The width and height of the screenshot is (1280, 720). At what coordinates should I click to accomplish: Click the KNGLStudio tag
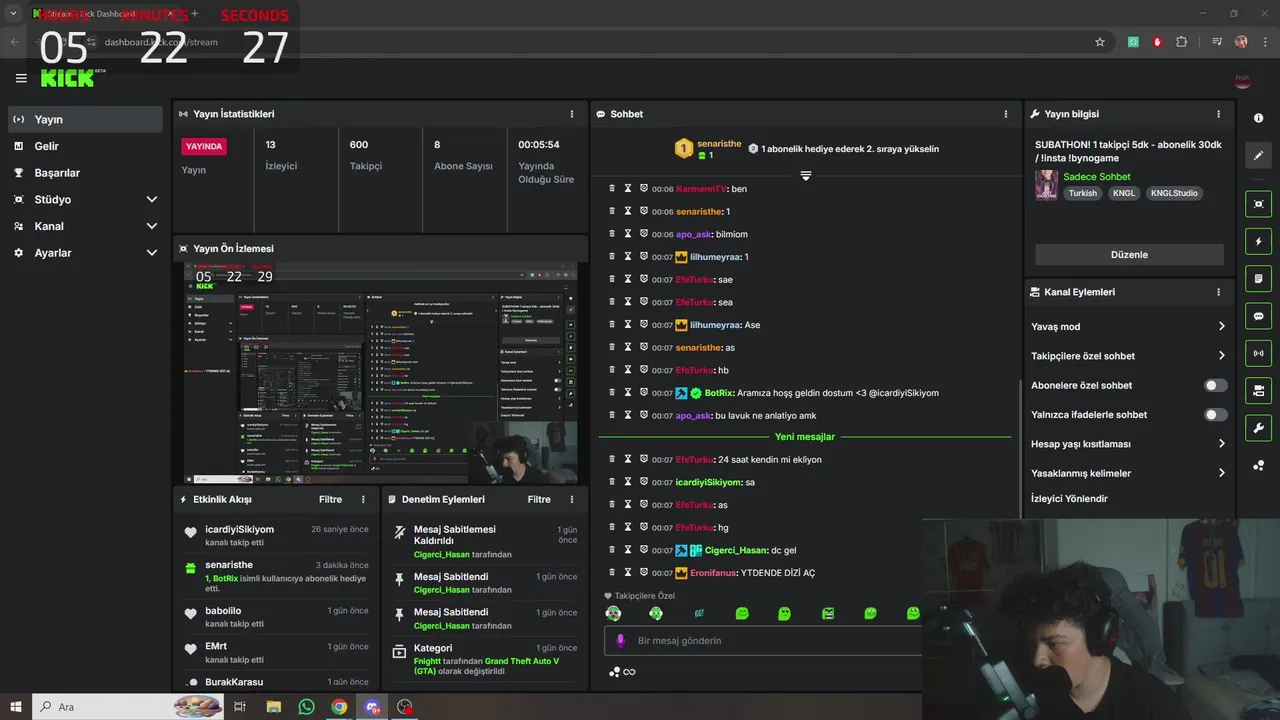[1173, 193]
